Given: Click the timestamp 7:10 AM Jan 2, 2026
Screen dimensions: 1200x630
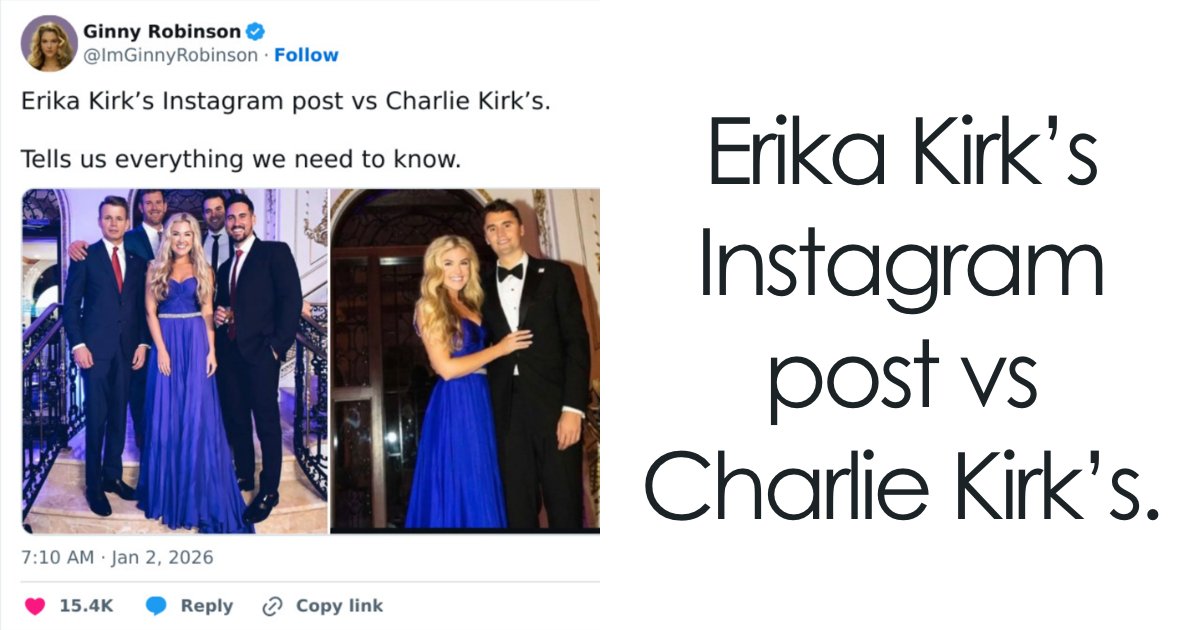Looking at the screenshot, I should pos(117,558).
